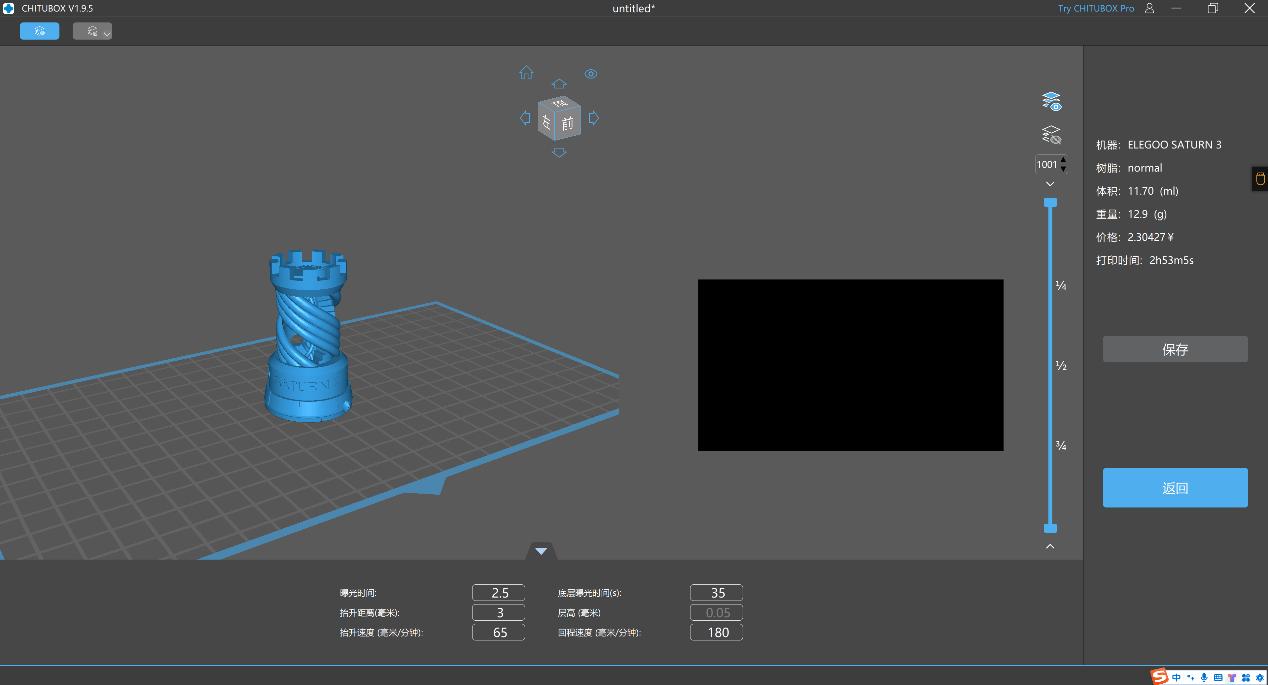Toggle the hidden-layers preview icon

pyautogui.click(x=1051, y=134)
